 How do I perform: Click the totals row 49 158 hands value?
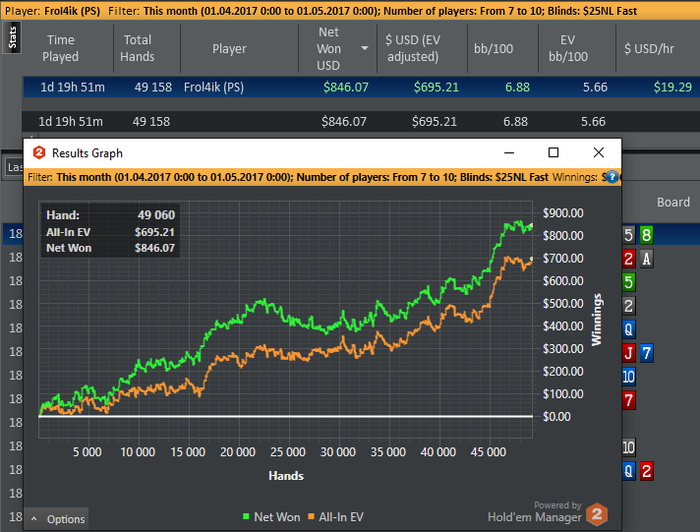(x=151, y=121)
